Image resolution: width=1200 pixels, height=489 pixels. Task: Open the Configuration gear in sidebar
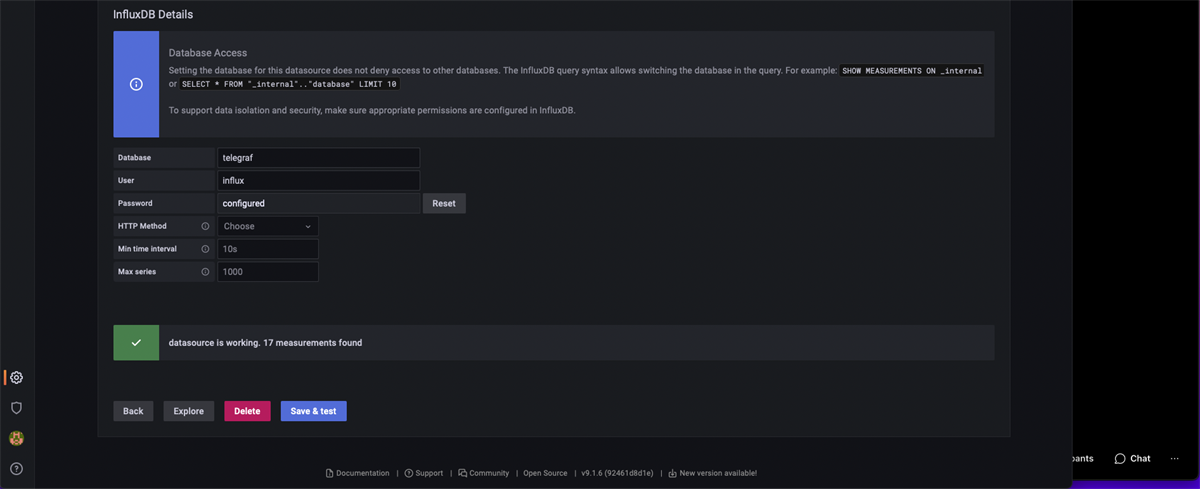tap(16, 377)
